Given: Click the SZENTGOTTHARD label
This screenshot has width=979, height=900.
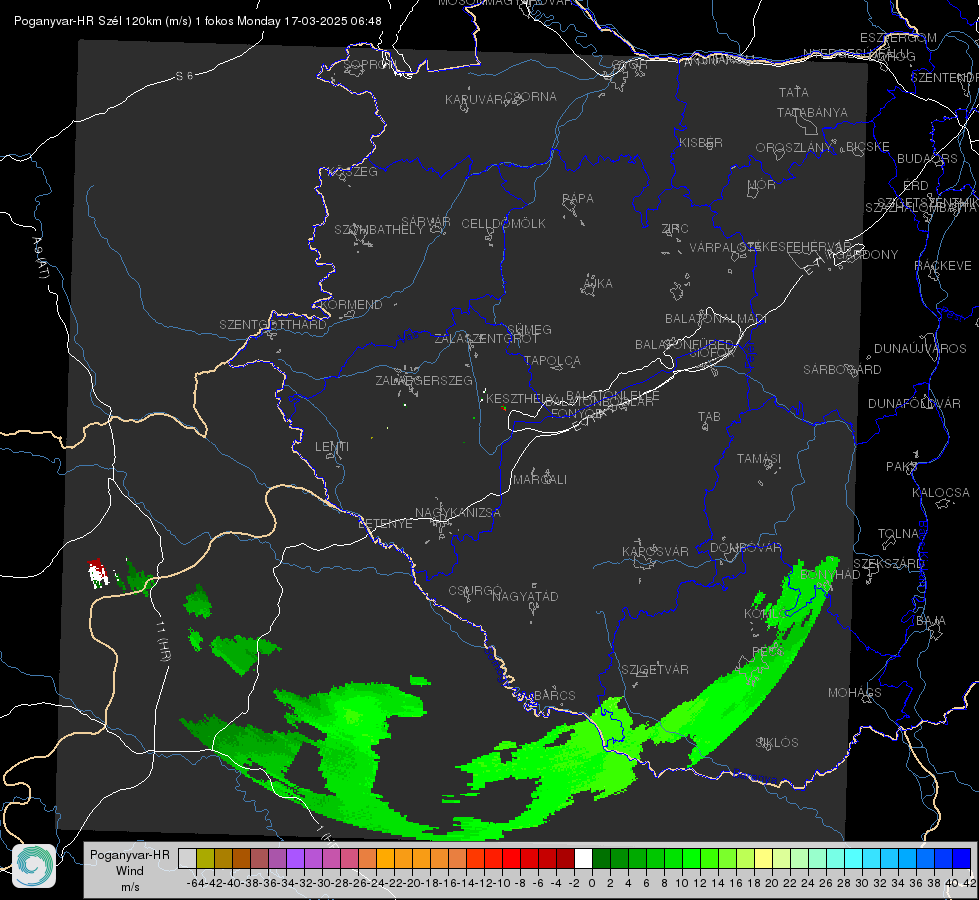Looking at the screenshot, I should [x=273, y=325].
